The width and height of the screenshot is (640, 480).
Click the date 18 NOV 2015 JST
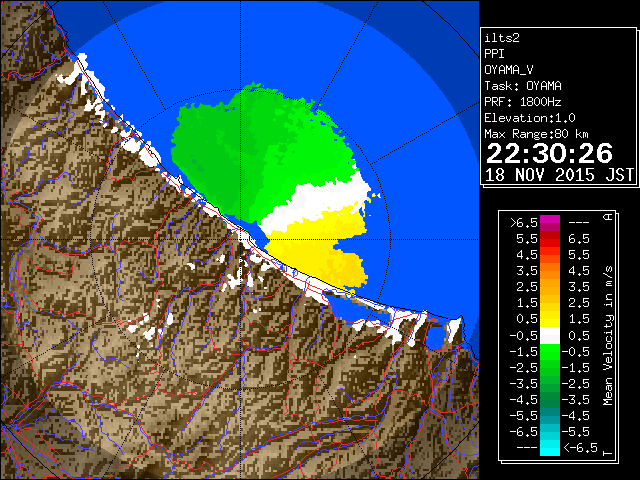pyautogui.click(x=559, y=175)
